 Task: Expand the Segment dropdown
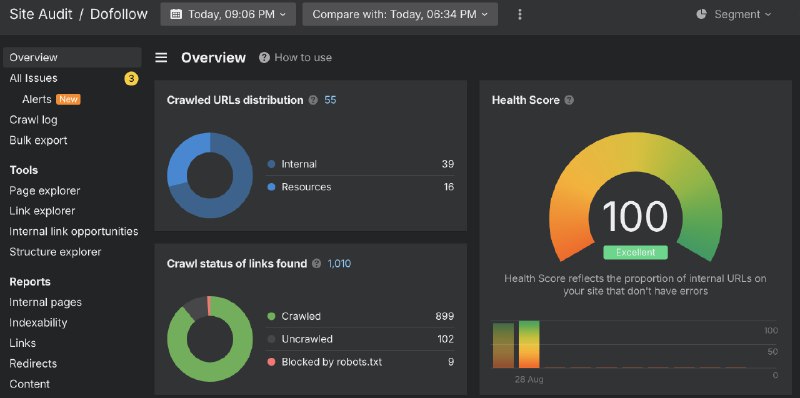point(734,14)
